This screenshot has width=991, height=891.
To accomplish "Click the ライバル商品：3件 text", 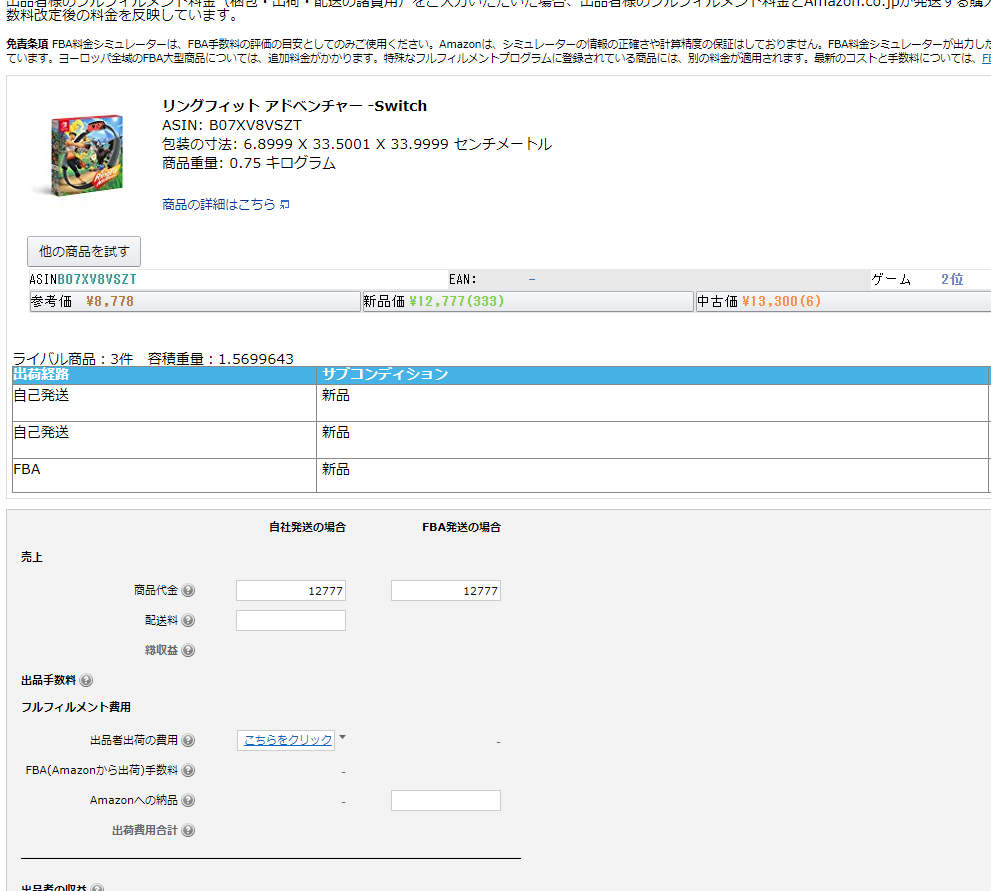I will (73, 359).
